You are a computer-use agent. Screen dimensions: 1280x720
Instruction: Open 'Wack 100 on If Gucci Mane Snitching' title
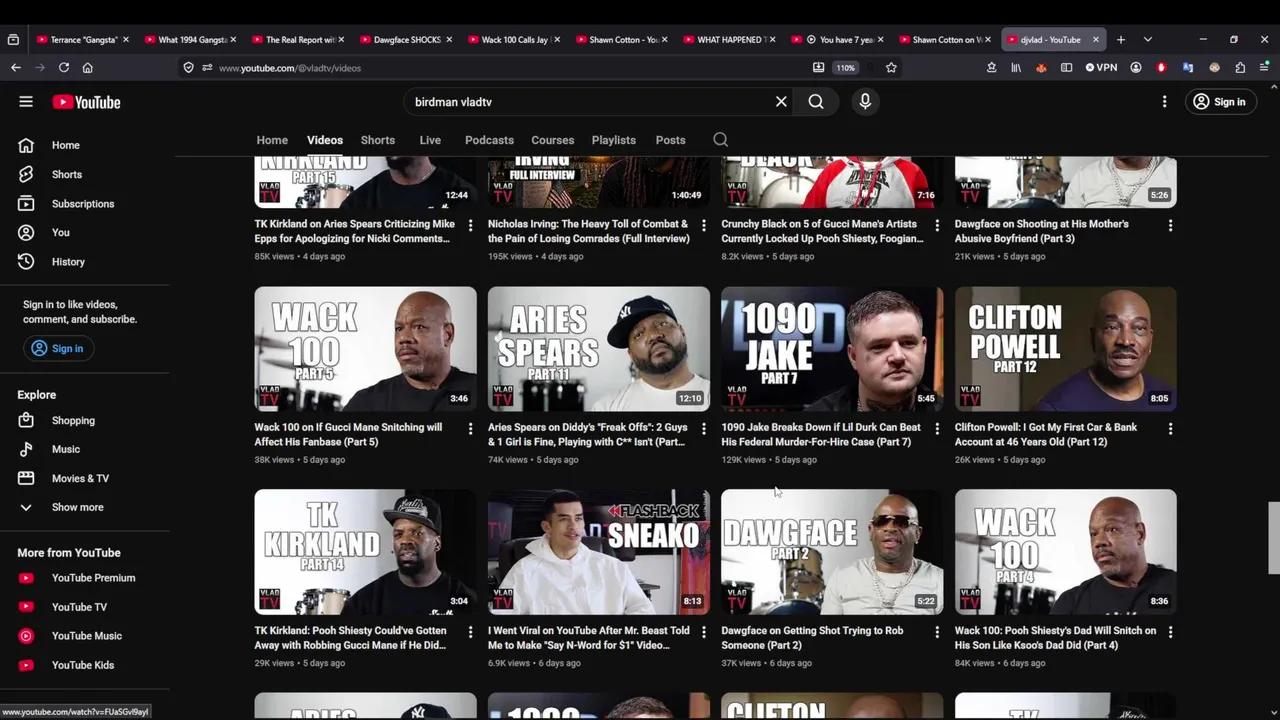coord(348,434)
